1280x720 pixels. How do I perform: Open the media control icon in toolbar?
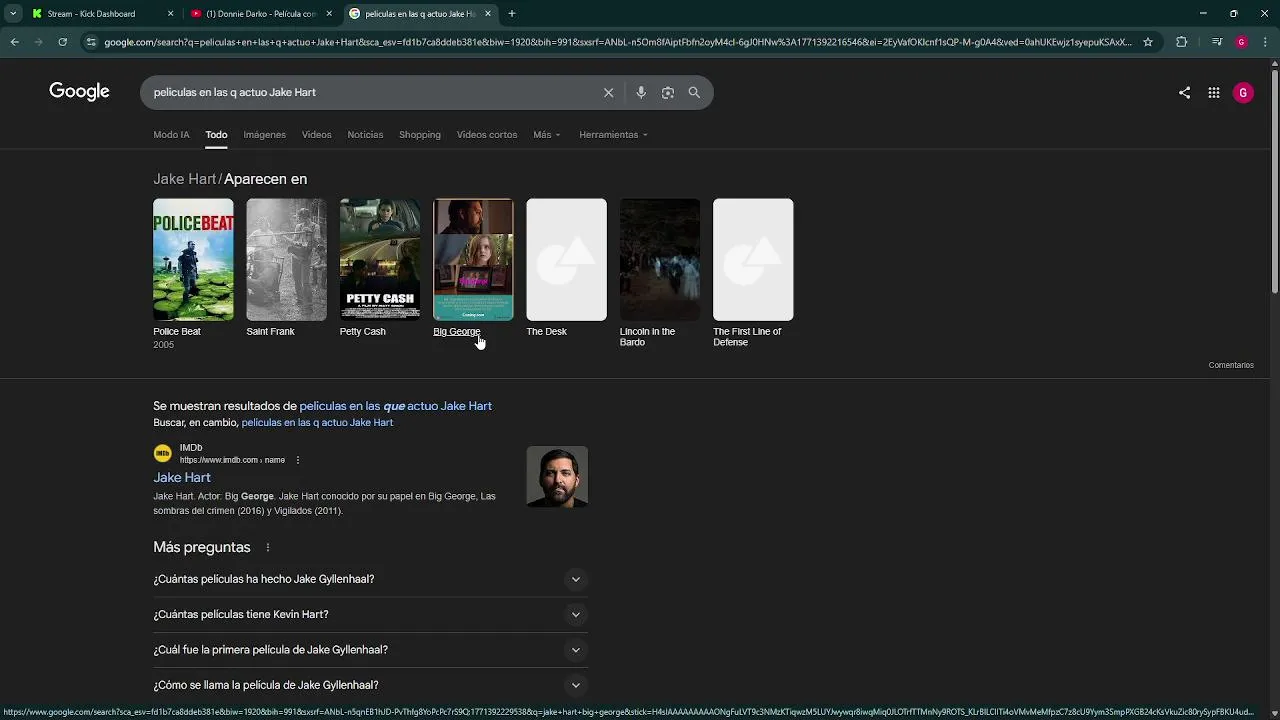[x=1216, y=42]
